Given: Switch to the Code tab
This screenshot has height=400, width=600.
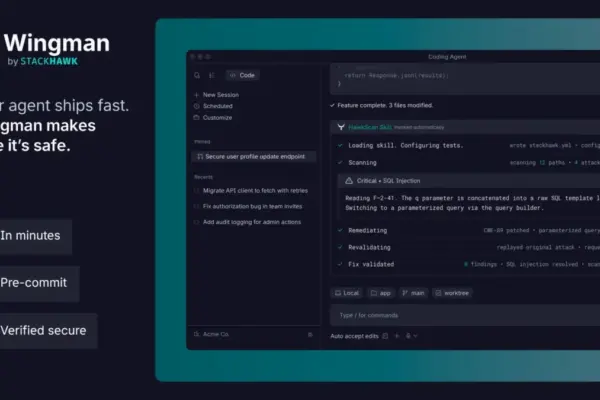Looking at the screenshot, I should 242,75.
